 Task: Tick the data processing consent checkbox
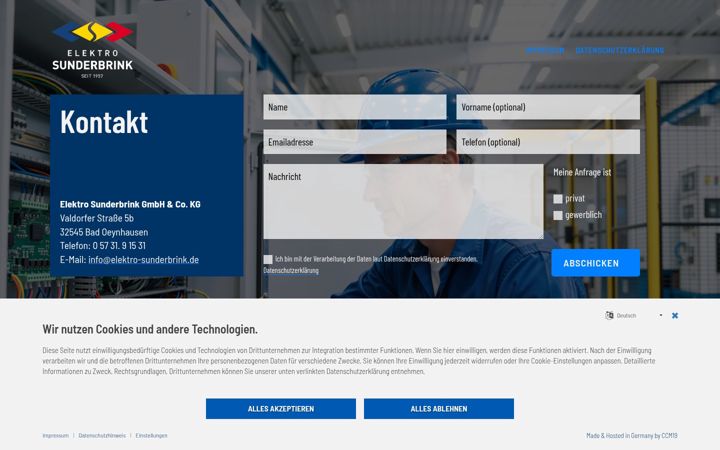click(268, 259)
